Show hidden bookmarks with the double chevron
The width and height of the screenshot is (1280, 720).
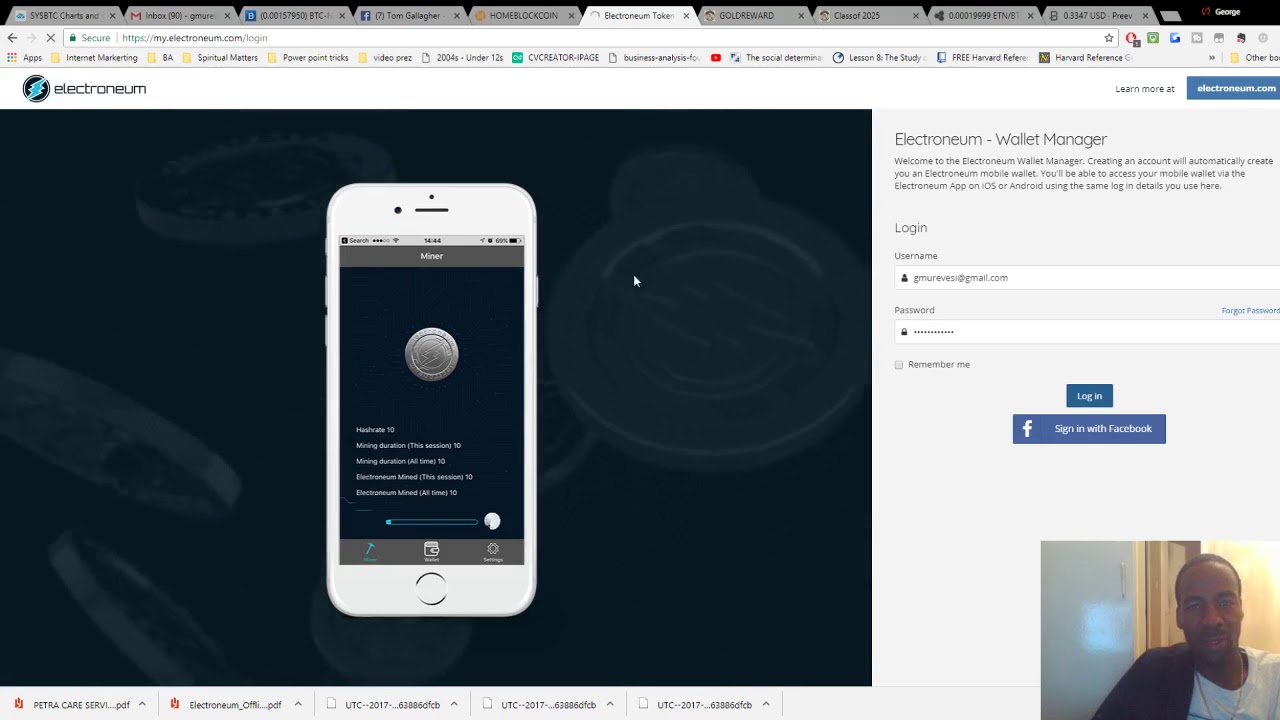(x=1212, y=58)
